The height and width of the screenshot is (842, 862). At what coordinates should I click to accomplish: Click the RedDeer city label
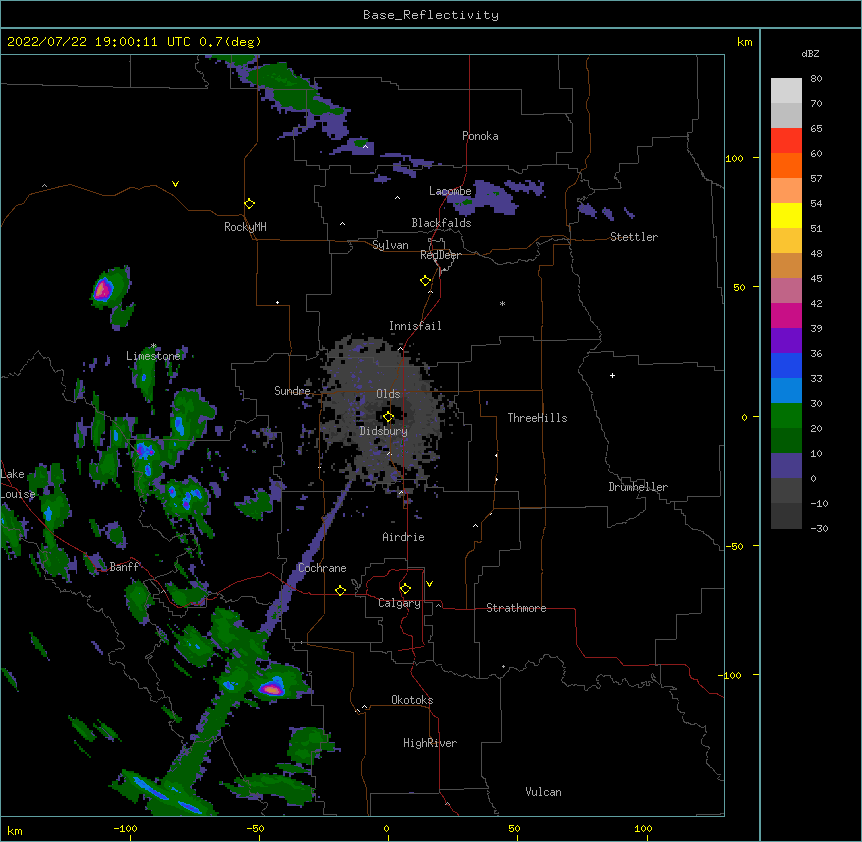pos(440,255)
